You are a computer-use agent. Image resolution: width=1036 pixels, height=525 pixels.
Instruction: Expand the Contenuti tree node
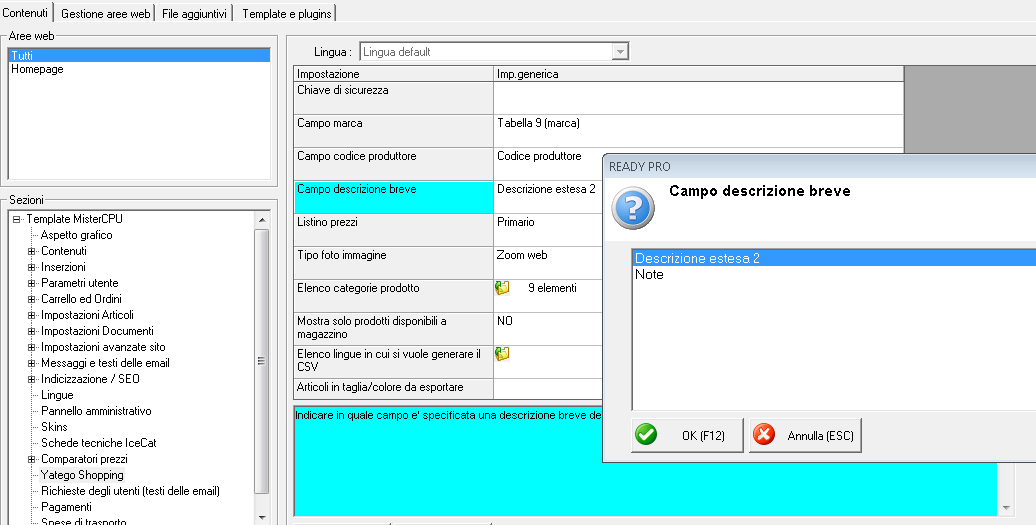coord(31,251)
